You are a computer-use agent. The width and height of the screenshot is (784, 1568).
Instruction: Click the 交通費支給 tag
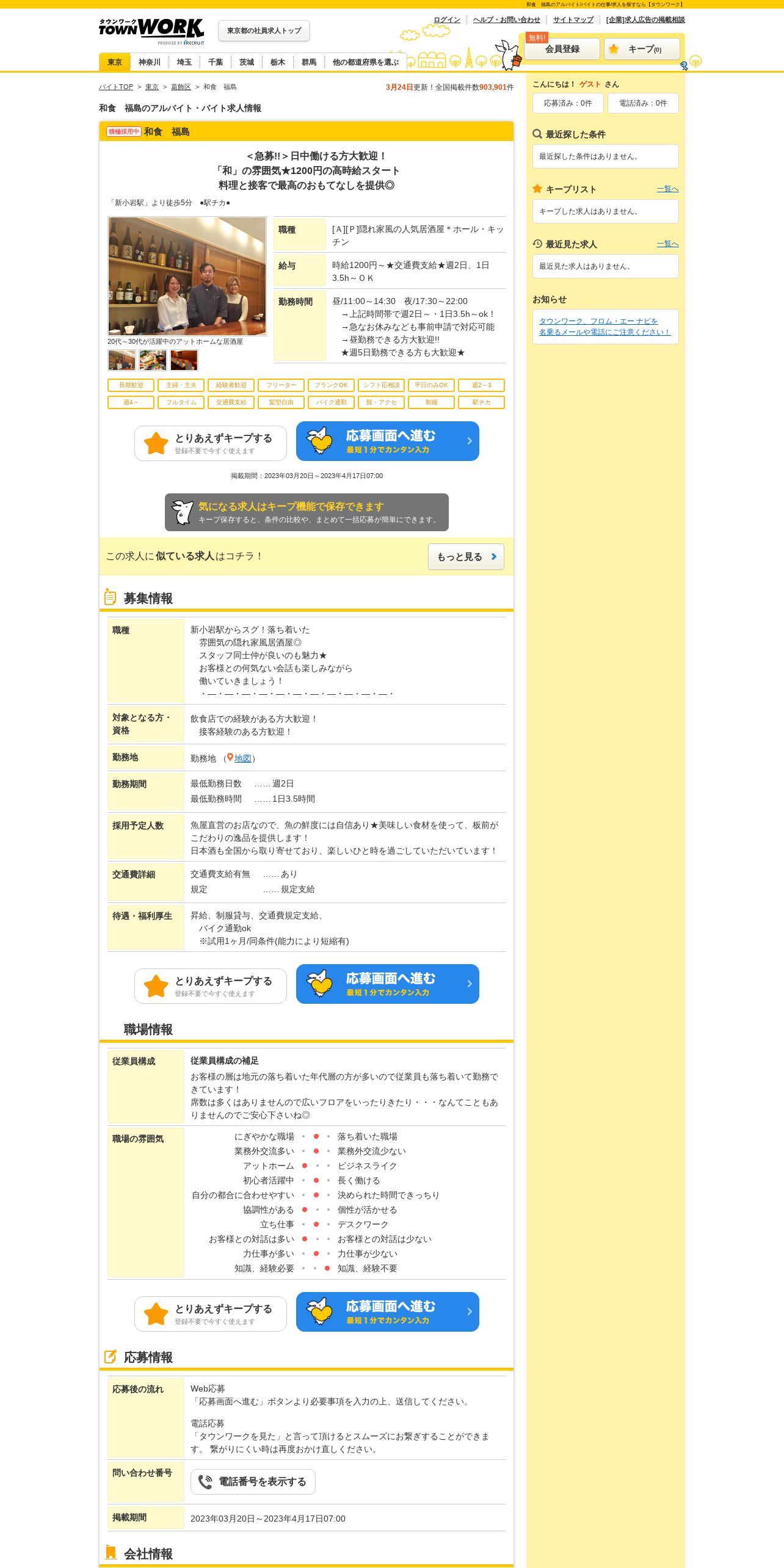[x=231, y=402]
